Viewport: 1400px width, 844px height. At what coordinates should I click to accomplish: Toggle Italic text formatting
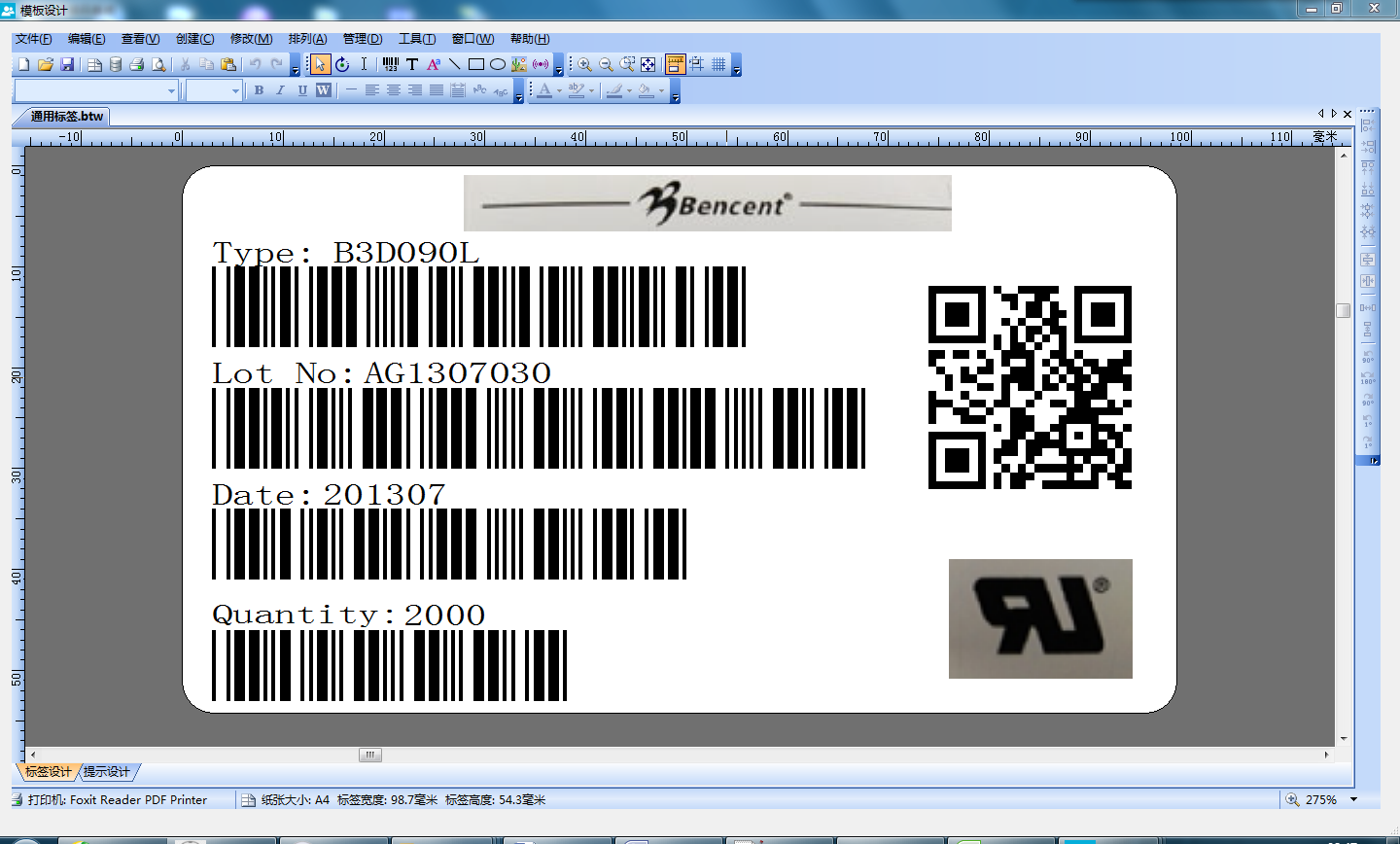tap(280, 90)
